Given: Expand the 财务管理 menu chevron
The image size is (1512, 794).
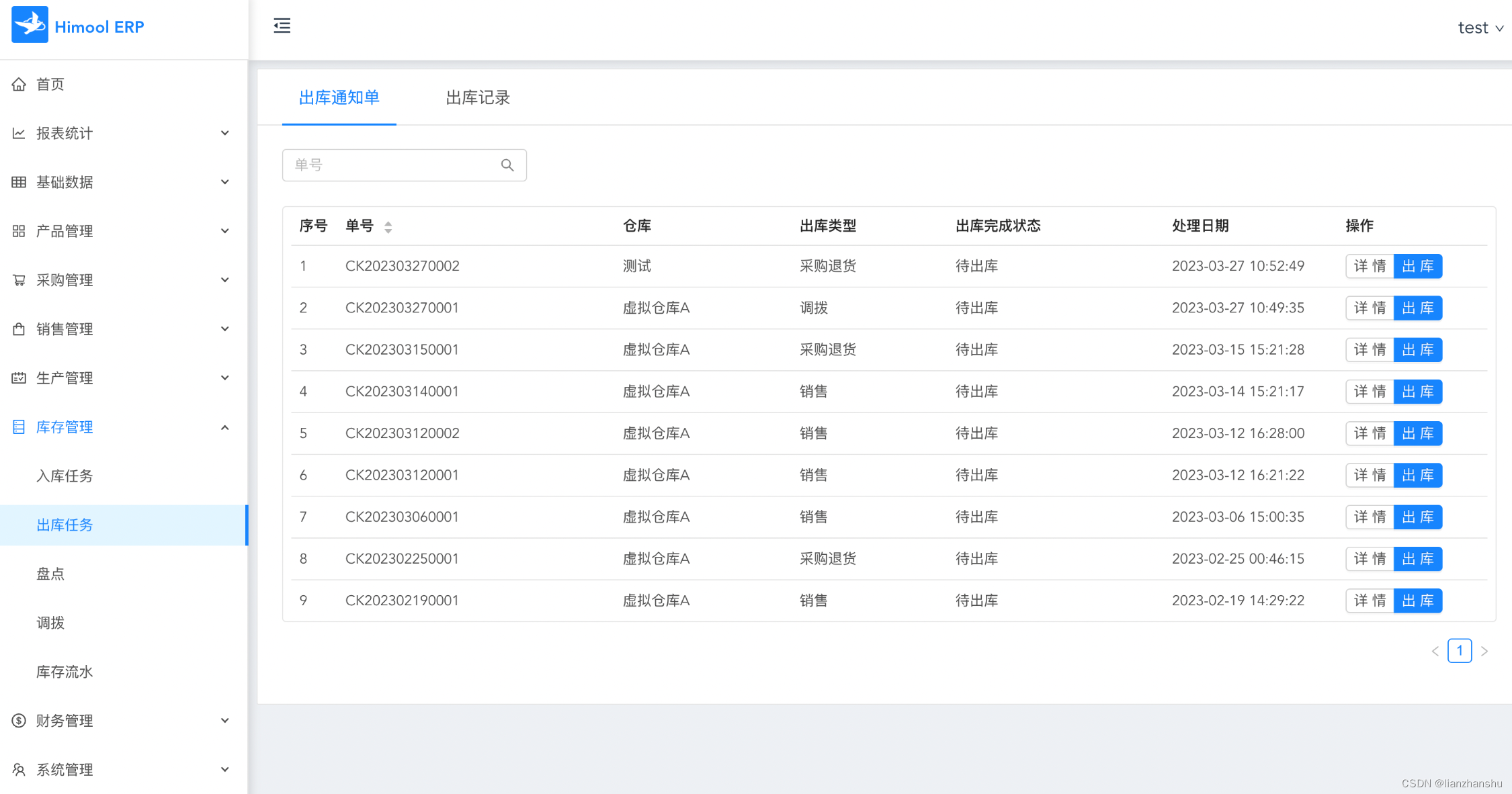Looking at the screenshot, I should click(x=225, y=721).
